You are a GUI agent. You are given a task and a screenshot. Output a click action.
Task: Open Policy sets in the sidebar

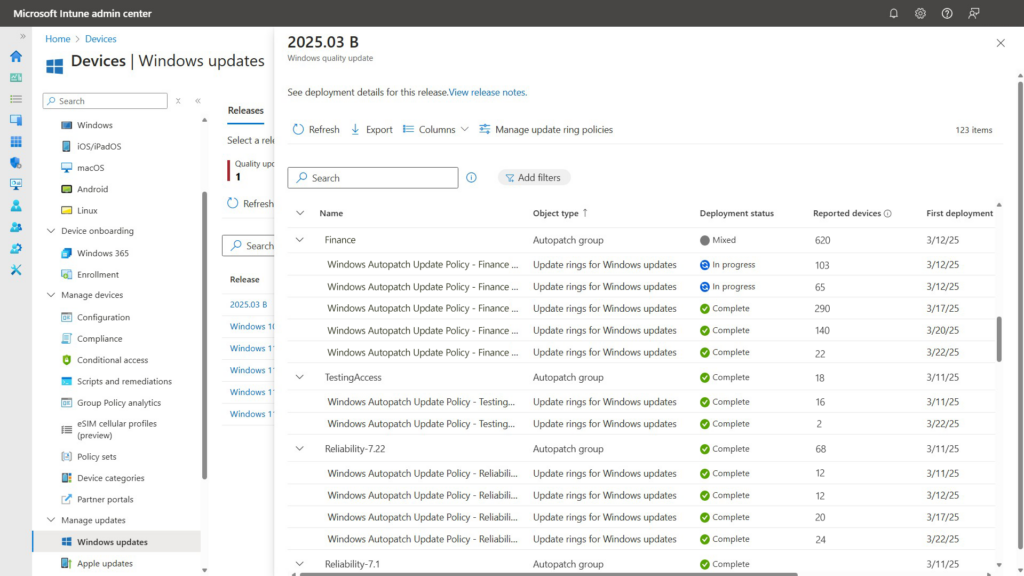coord(97,456)
